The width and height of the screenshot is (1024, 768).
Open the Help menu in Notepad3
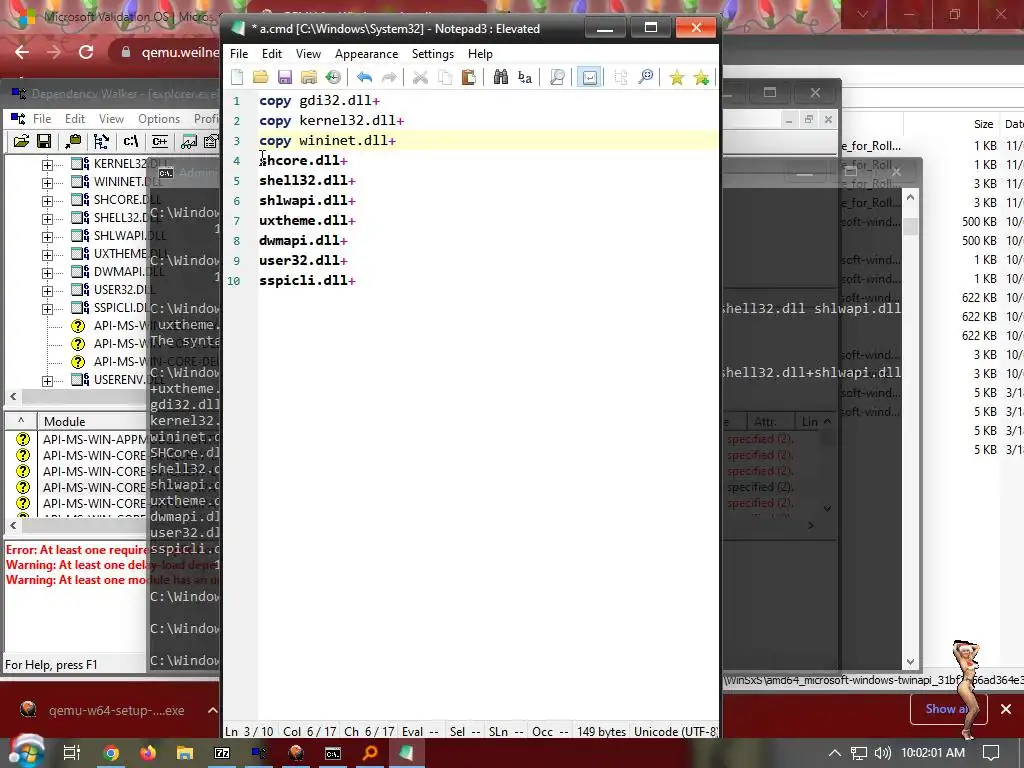pos(480,54)
